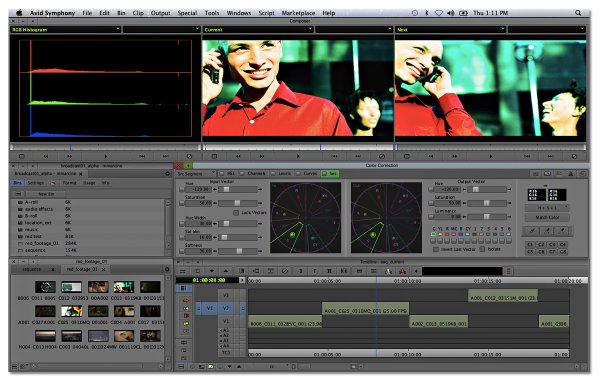The height and width of the screenshot is (381, 600).
Task: Switch to the Format tab in project window
Action: coord(70,183)
